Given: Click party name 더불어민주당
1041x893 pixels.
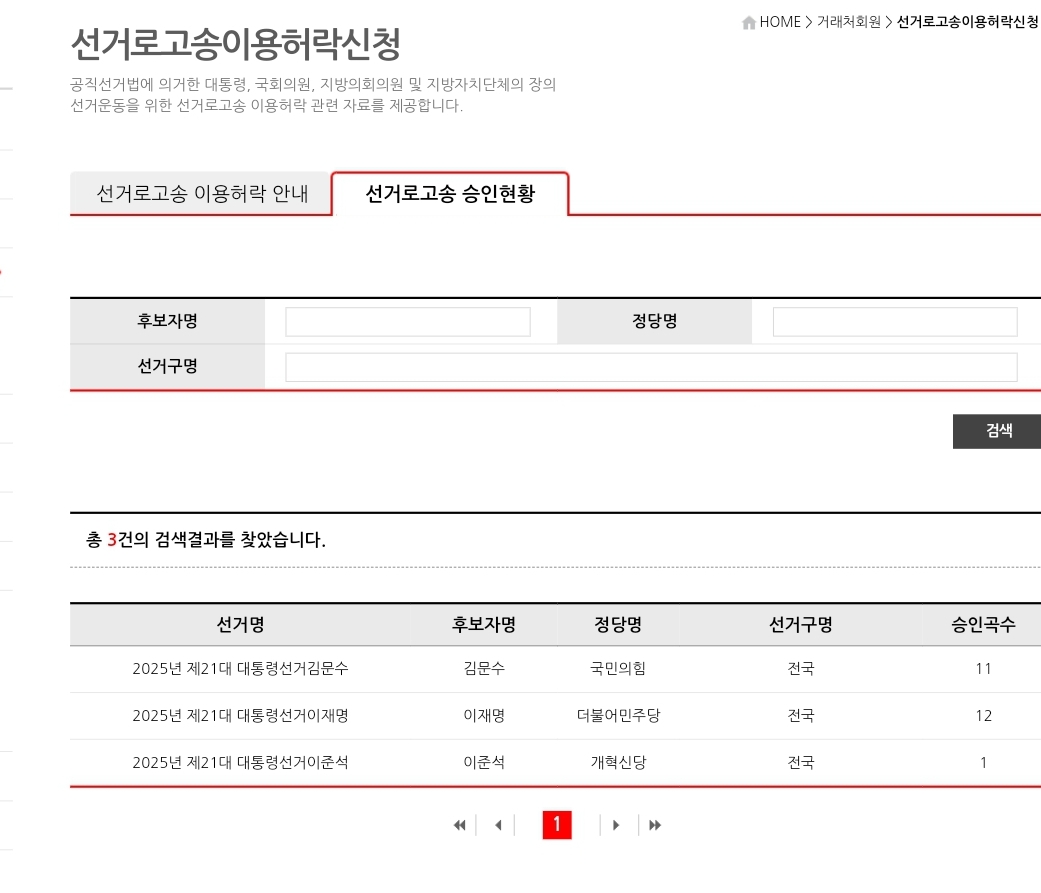Looking at the screenshot, I should point(618,716).
